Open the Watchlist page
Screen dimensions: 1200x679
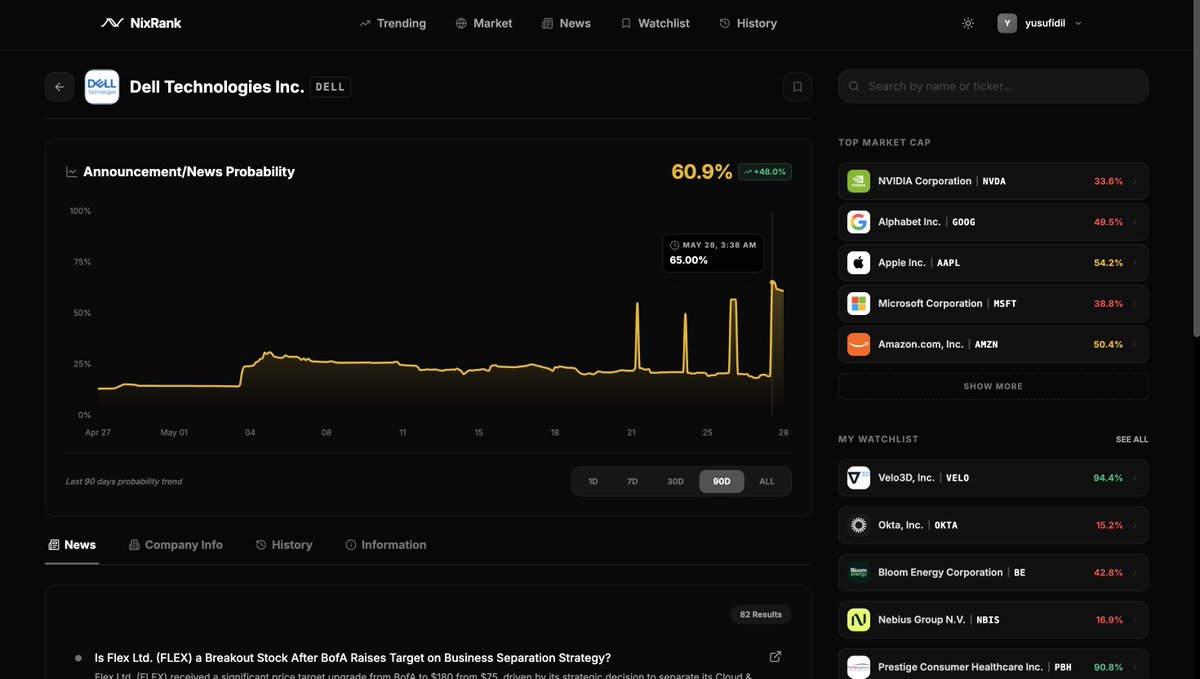pyautogui.click(x=655, y=23)
